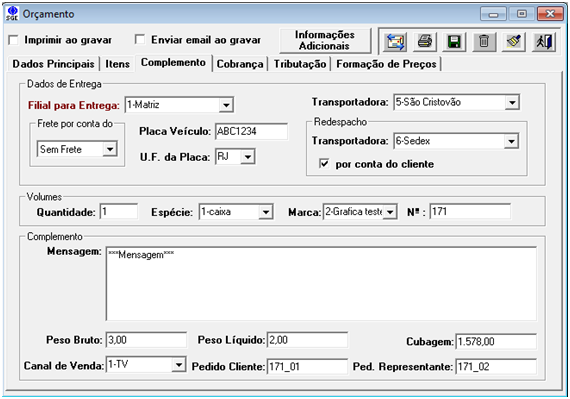The image size is (570, 399).
Task: Open the Tributação tab
Action: click(x=300, y=64)
